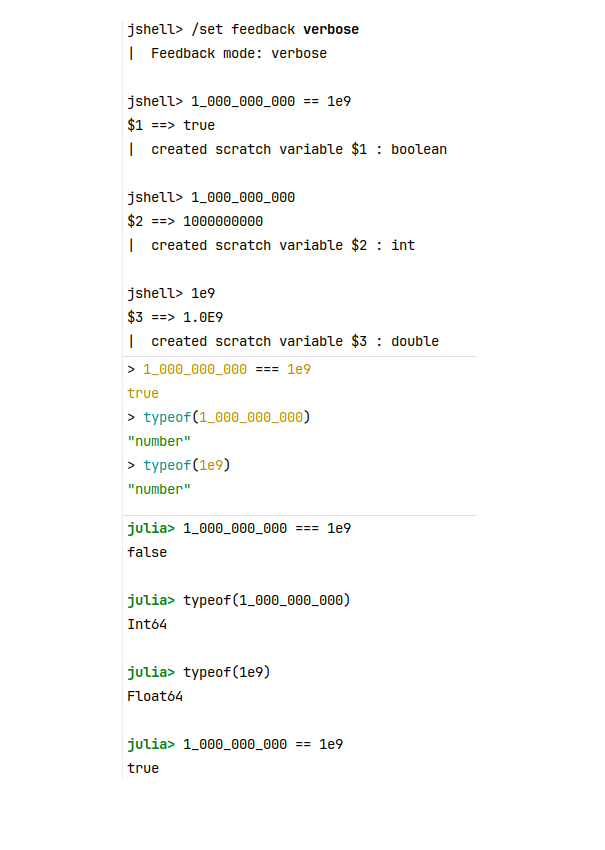Click the julia 'typeof(1_000_000_000)' line
The image size is (605, 850).
click(x=239, y=600)
